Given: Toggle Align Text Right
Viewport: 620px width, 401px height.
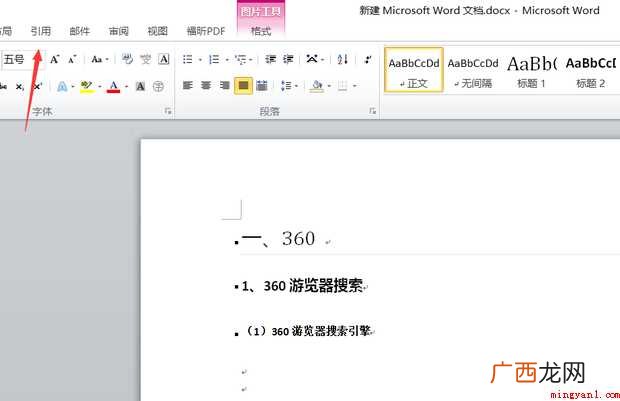Looking at the screenshot, I should tap(225, 85).
